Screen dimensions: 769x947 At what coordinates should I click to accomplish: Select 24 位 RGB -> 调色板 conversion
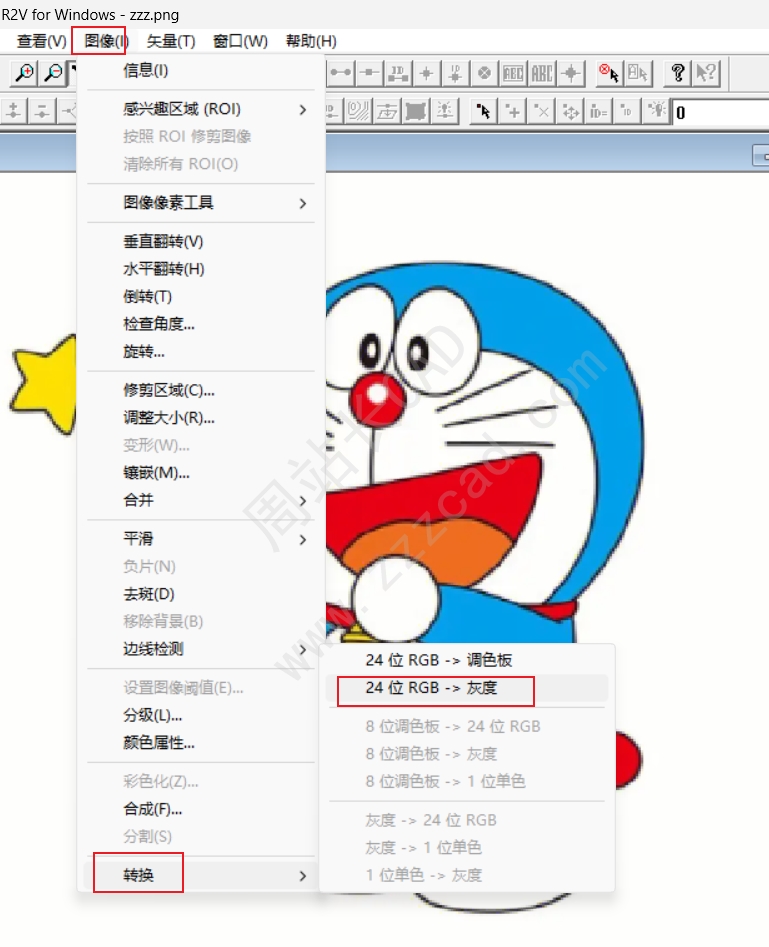466,660
